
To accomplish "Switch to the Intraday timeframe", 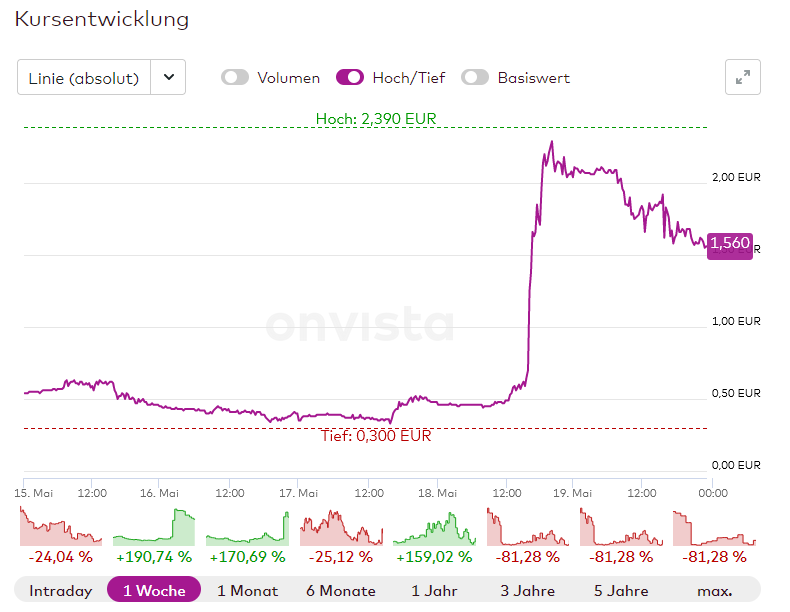I will click(x=60, y=590).
